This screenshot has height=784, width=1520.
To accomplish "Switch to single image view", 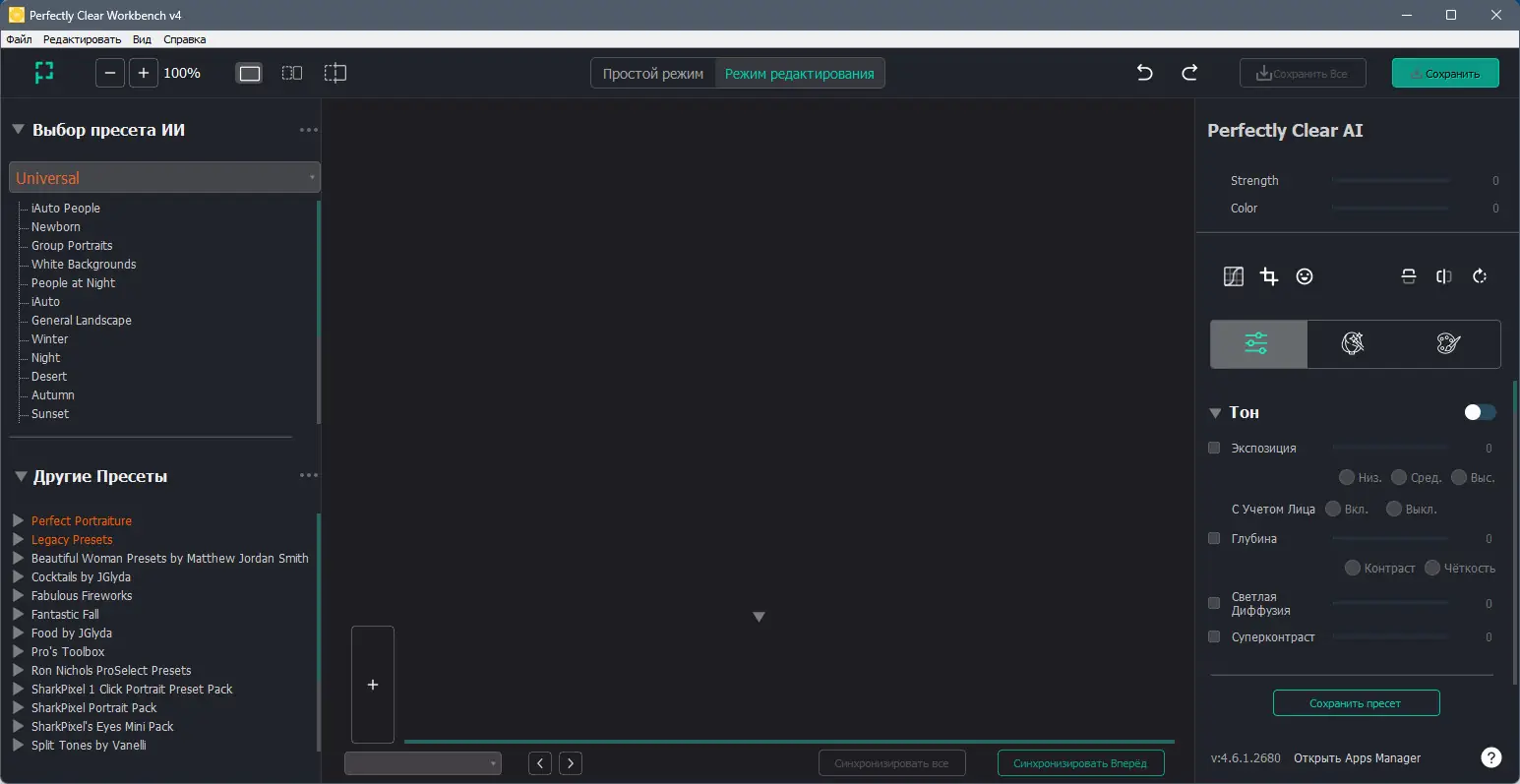I will click(250, 73).
